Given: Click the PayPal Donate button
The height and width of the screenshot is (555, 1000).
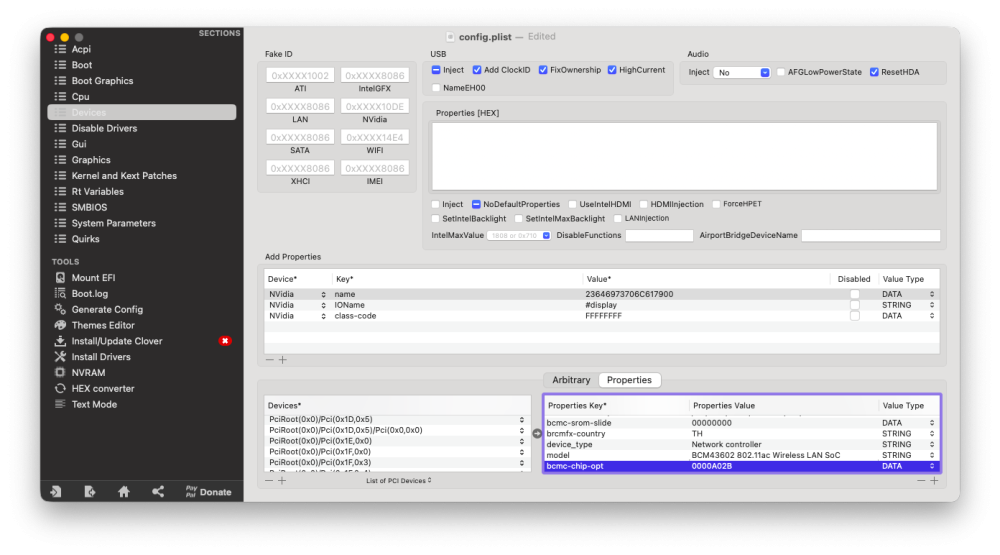Looking at the screenshot, I should (209, 492).
